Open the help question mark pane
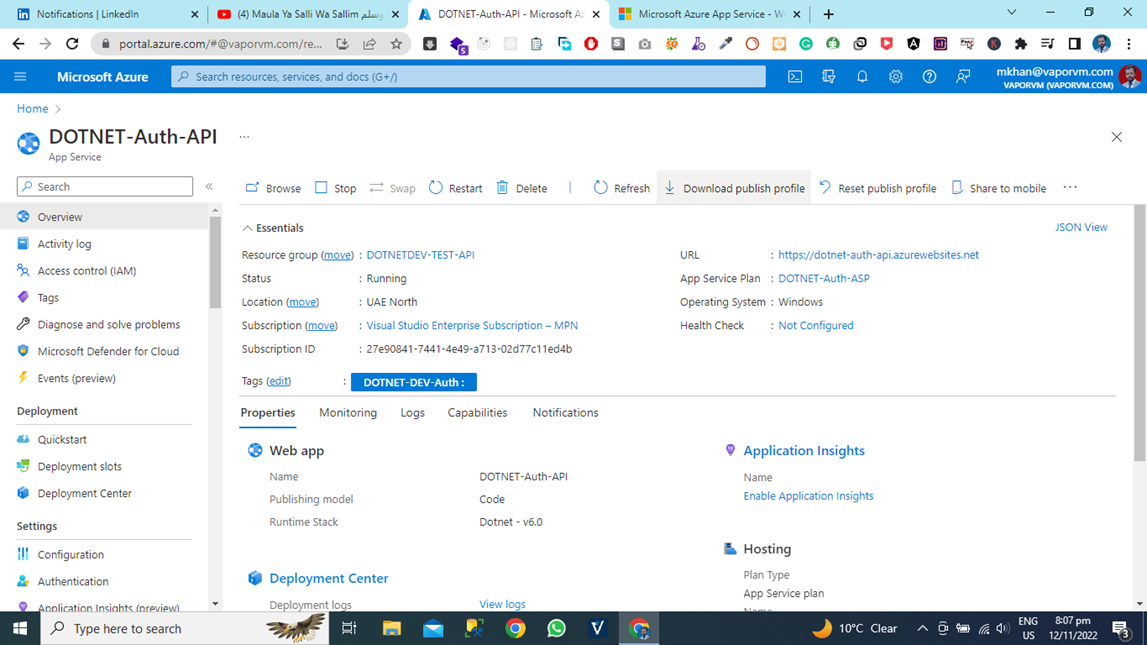Screen dimensions: 1147x645 [x=928, y=76]
